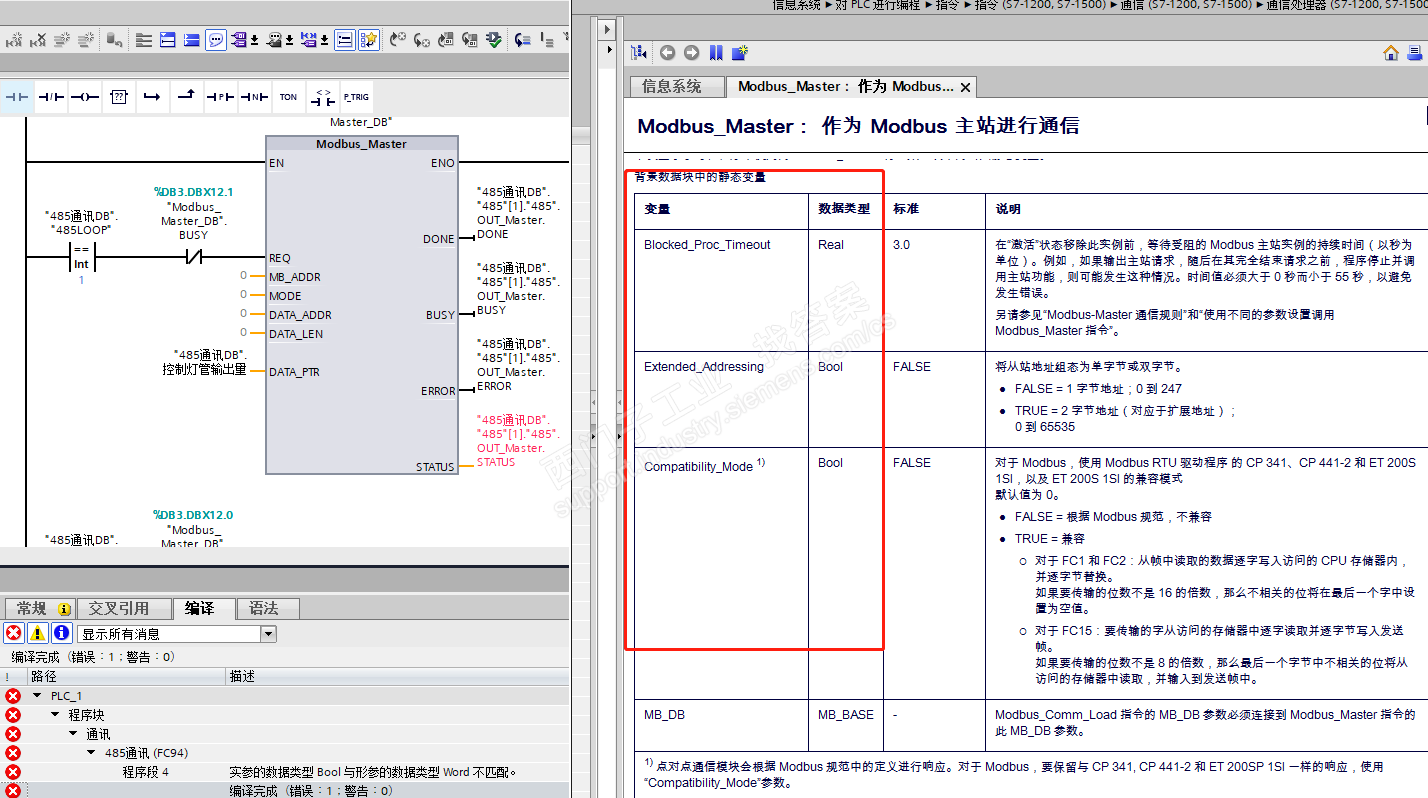Viewport: 1428px width, 798px height.
Task: Click the REQ input pin label
Action: click(x=280, y=258)
